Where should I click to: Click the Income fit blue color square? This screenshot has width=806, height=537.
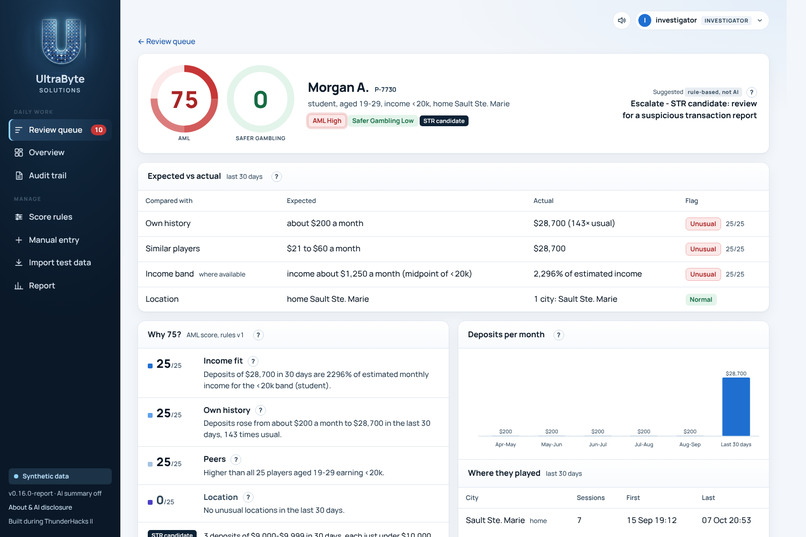click(150, 366)
